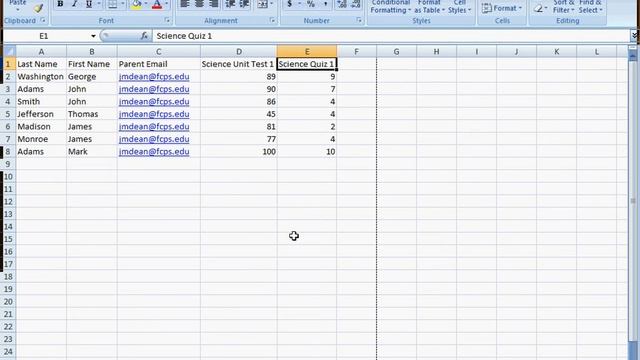Open the Cell Styles menu
The width and height of the screenshot is (640, 360).
point(460,7)
